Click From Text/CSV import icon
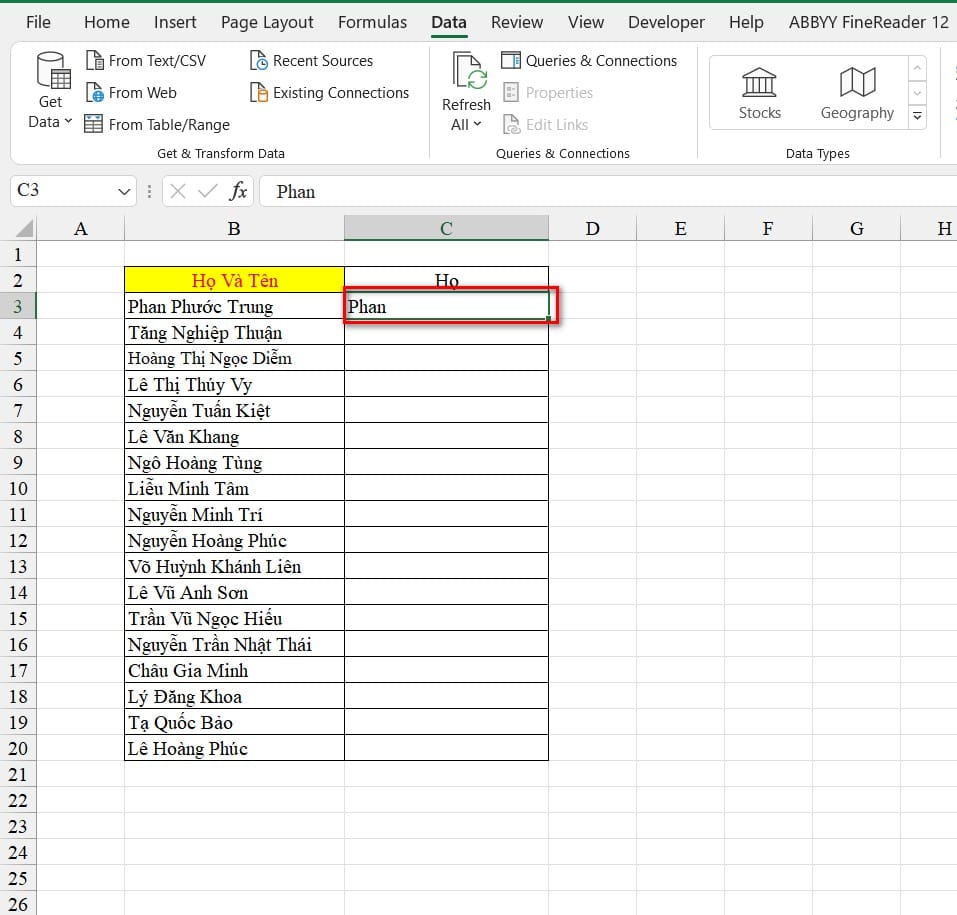 [x=95, y=61]
